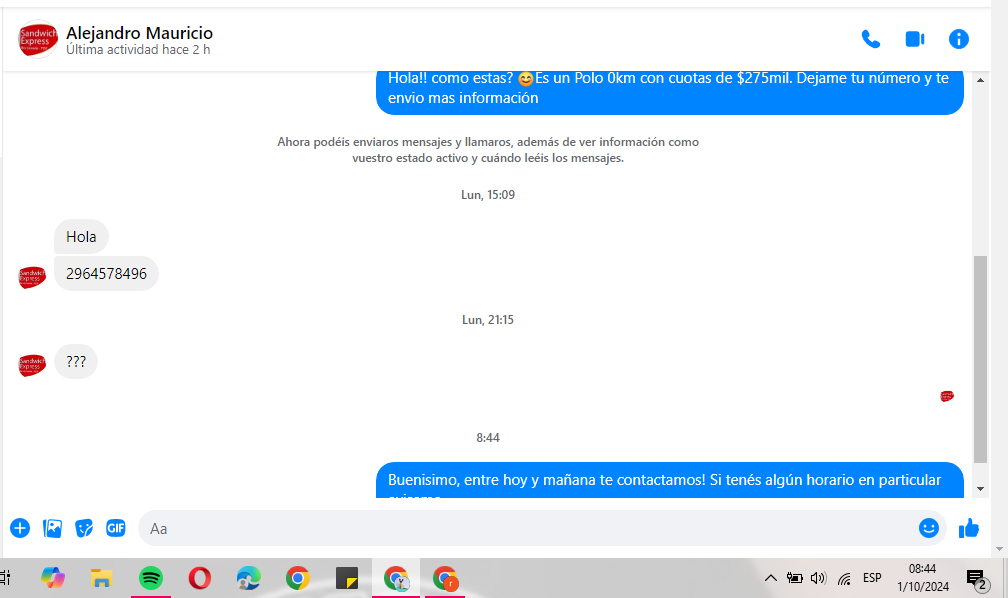The image size is (1008, 598).
Task: Click the small seen-receipt avatar
Action: pos(947,395)
